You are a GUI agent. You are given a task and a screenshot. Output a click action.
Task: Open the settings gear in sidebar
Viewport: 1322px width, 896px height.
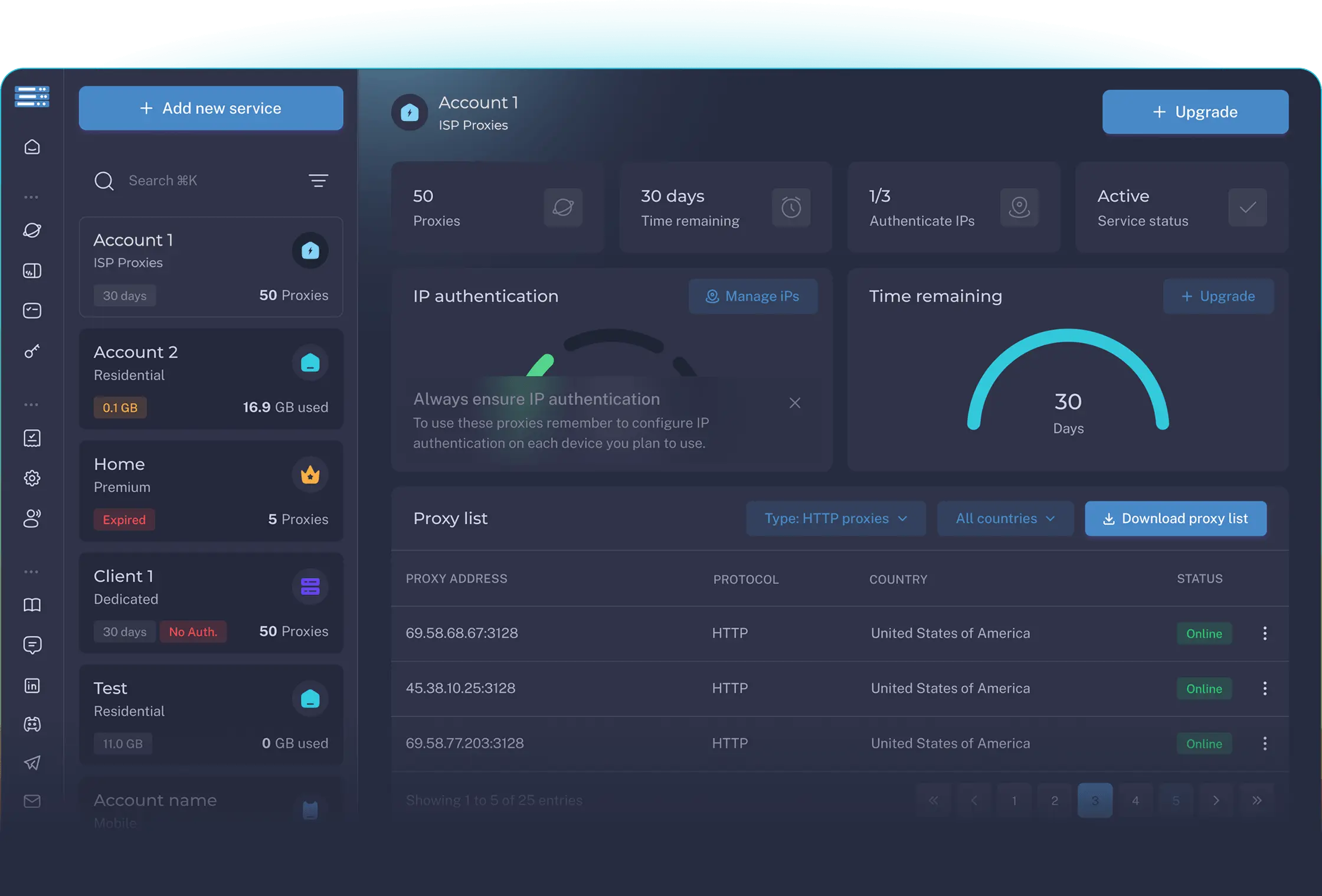[x=32, y=478]
